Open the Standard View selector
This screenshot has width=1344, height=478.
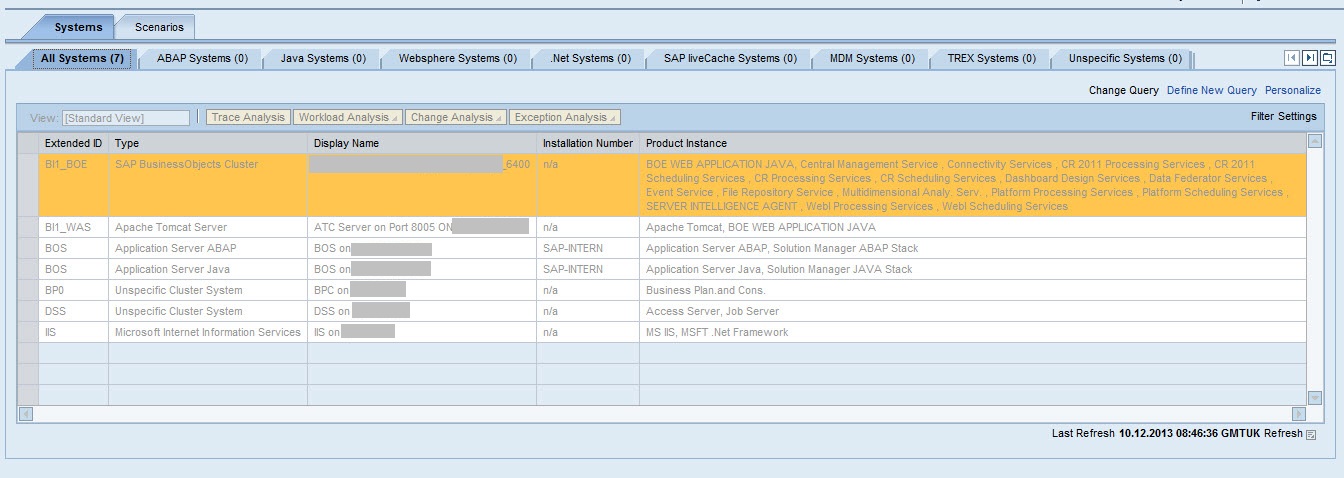[126, 118]
